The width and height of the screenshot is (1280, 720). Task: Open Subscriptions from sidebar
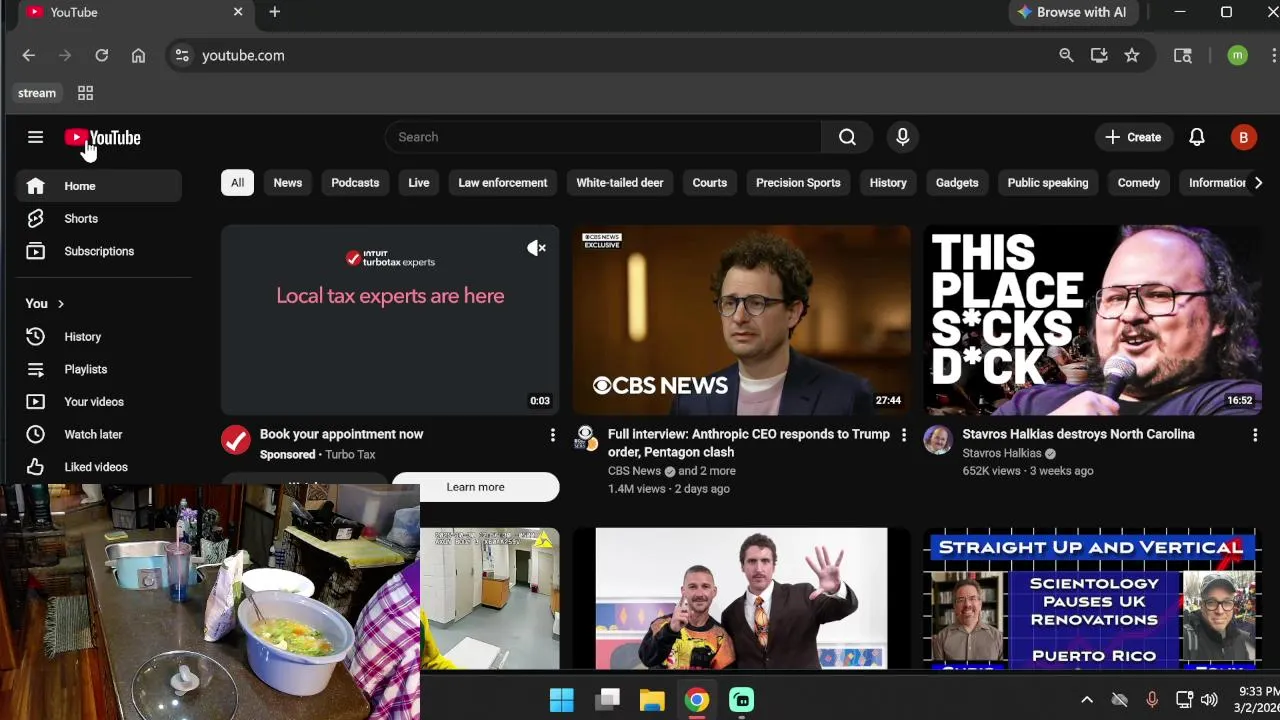click(99, 251)
